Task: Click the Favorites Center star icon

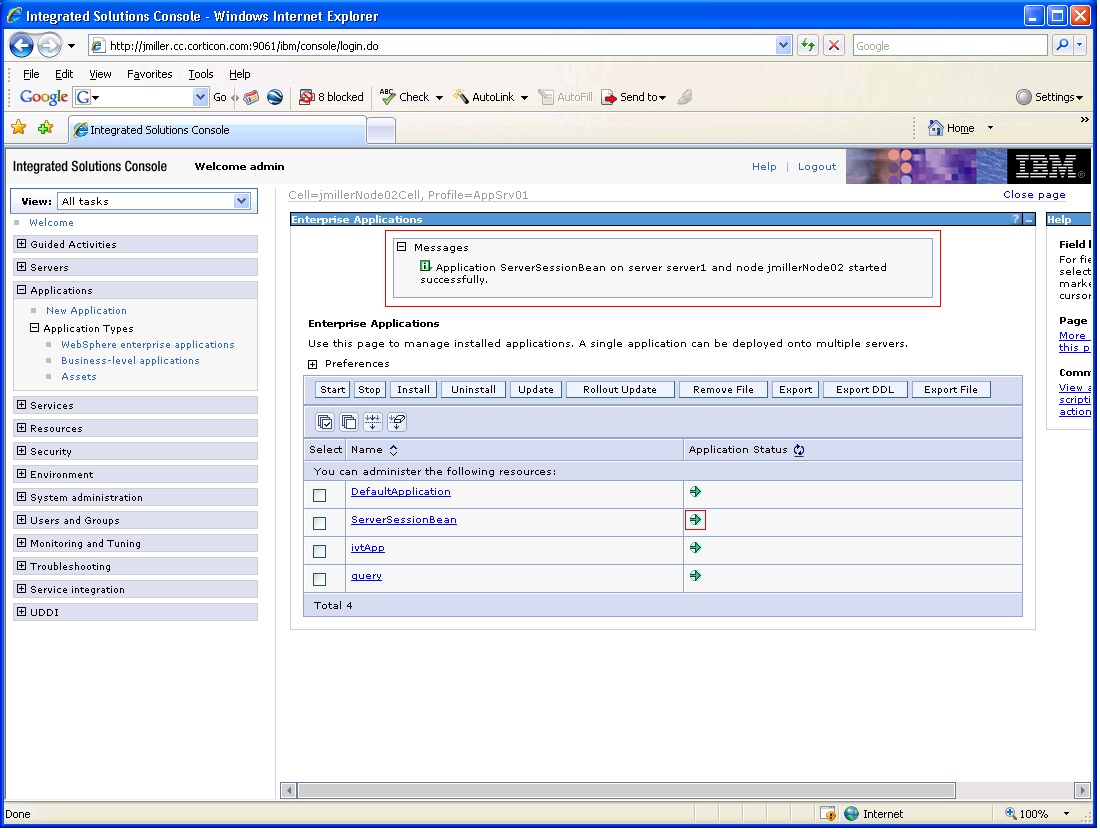Action: (x=19, y=128)
